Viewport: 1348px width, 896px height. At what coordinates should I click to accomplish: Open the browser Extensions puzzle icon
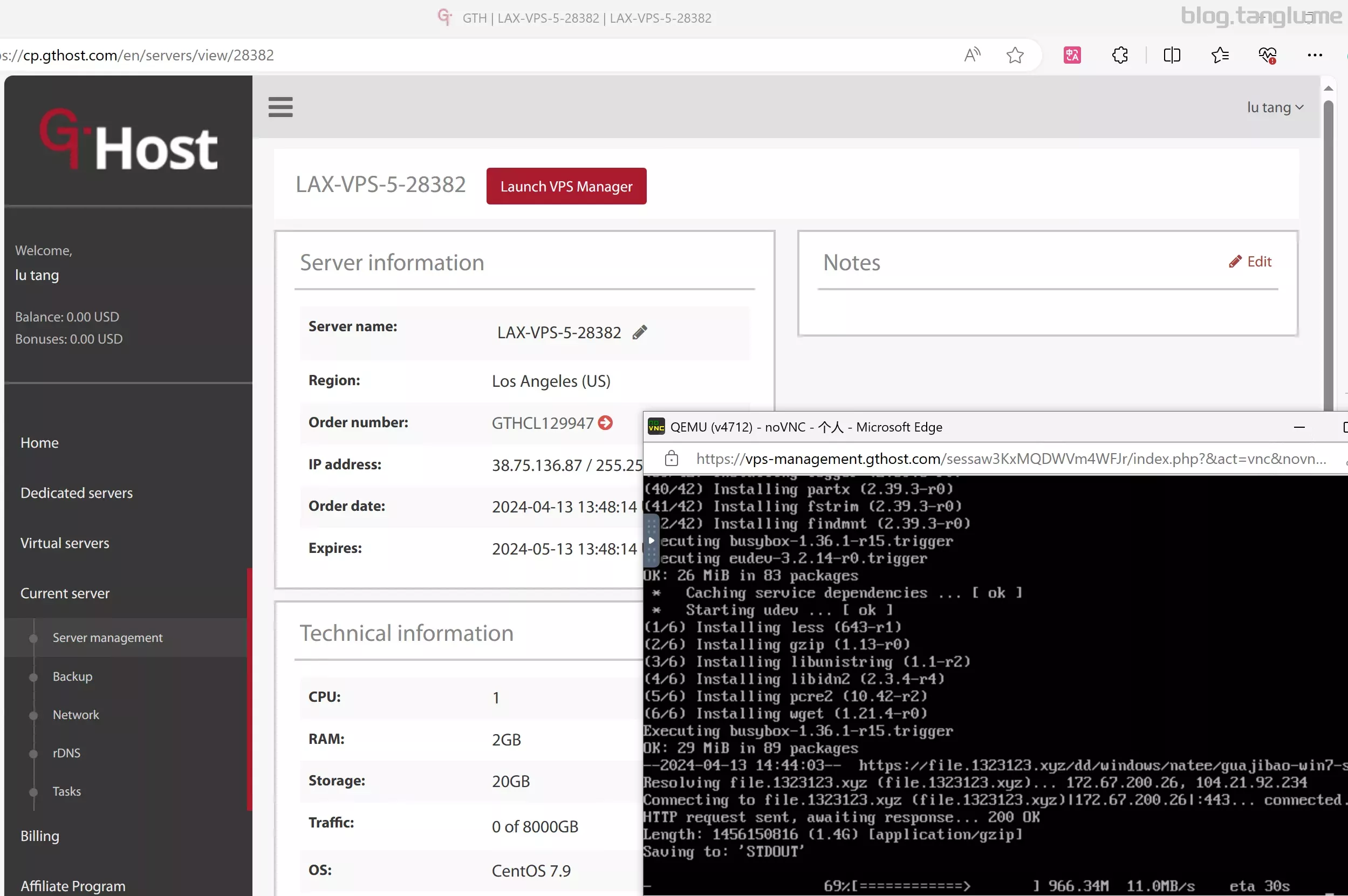[x=1119, y=56]
